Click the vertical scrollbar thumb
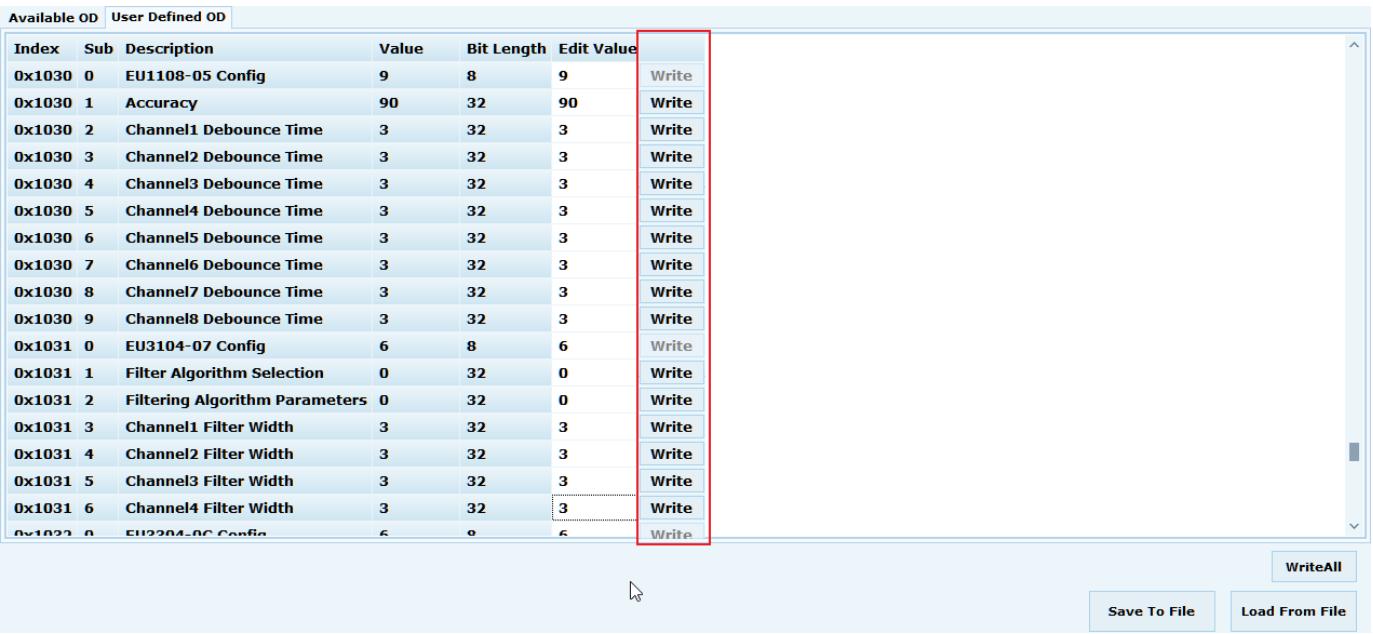The height and width of the screenshot is (634, 1373). point(1355,452)
